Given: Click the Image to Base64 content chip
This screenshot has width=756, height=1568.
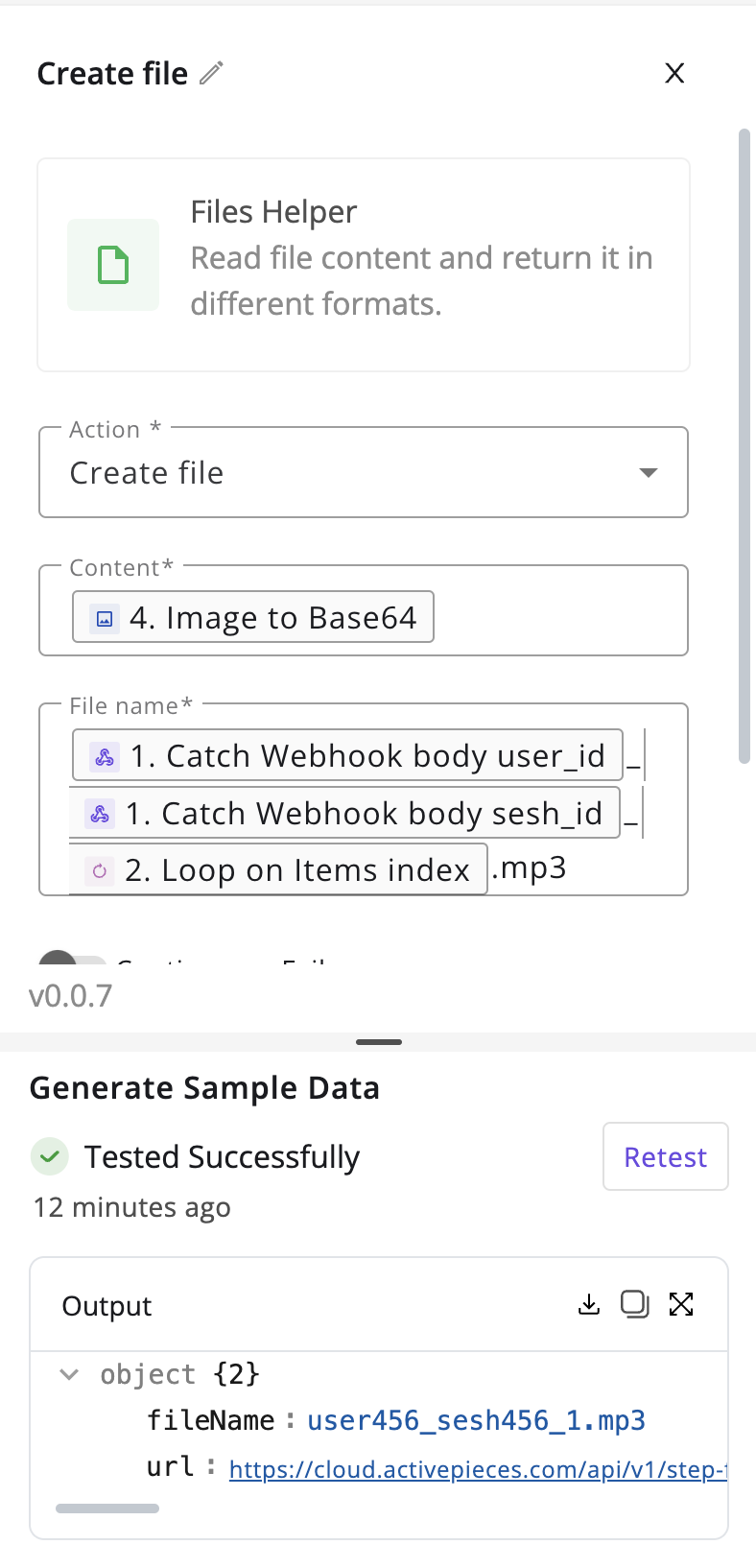Looking at the screenshot, I should (x=253, y=617).
